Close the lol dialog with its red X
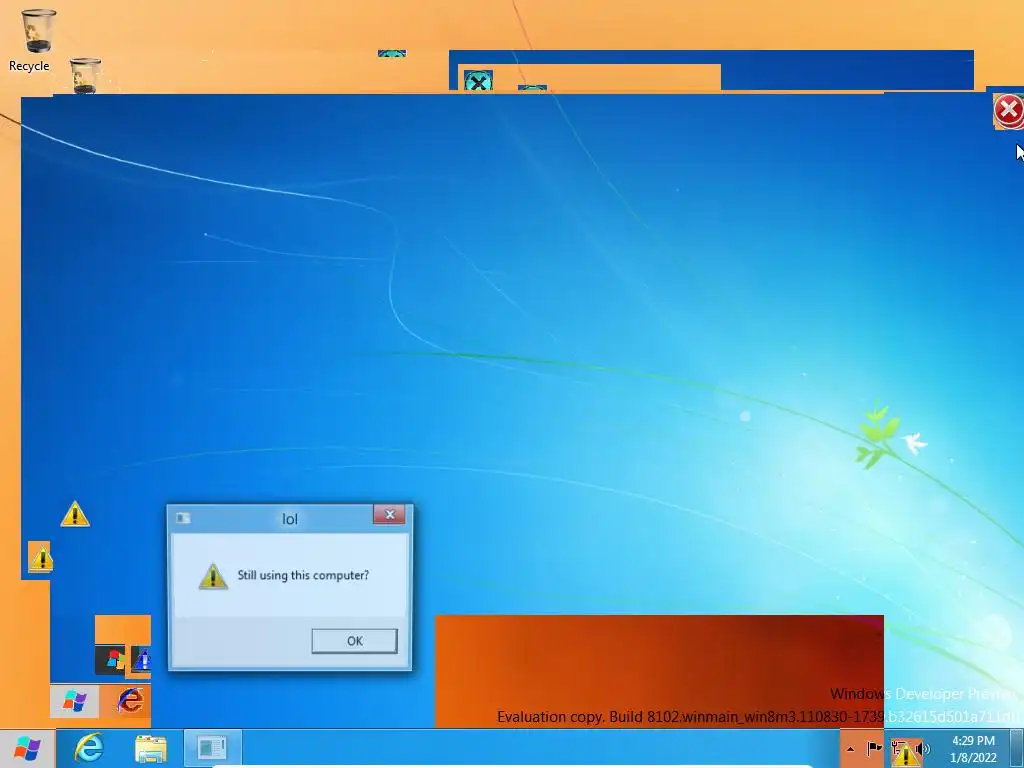Viewport: 1024px width, 768px height. 389,515
